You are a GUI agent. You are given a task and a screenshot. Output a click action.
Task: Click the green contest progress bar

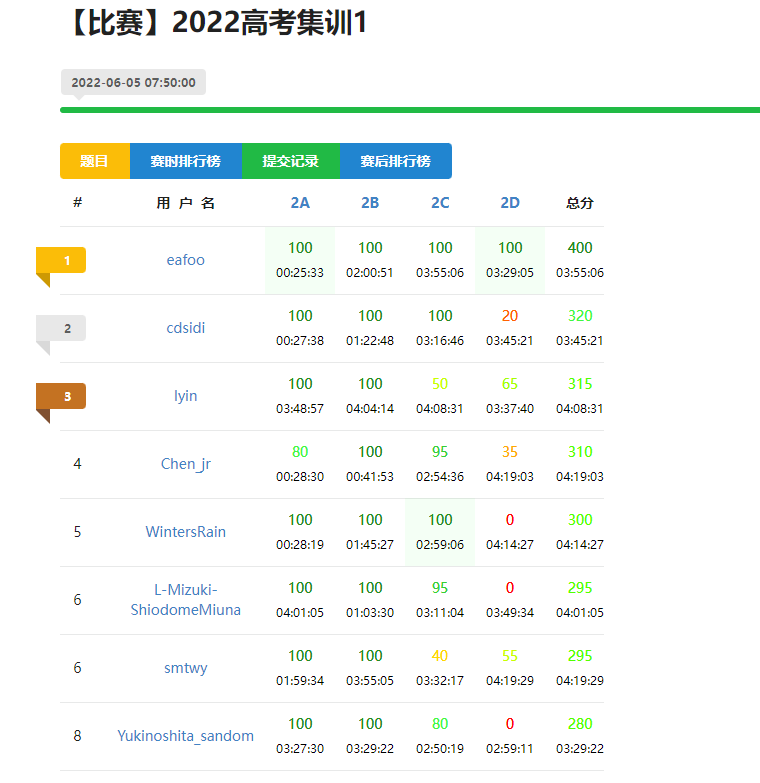tap(410, 110)
